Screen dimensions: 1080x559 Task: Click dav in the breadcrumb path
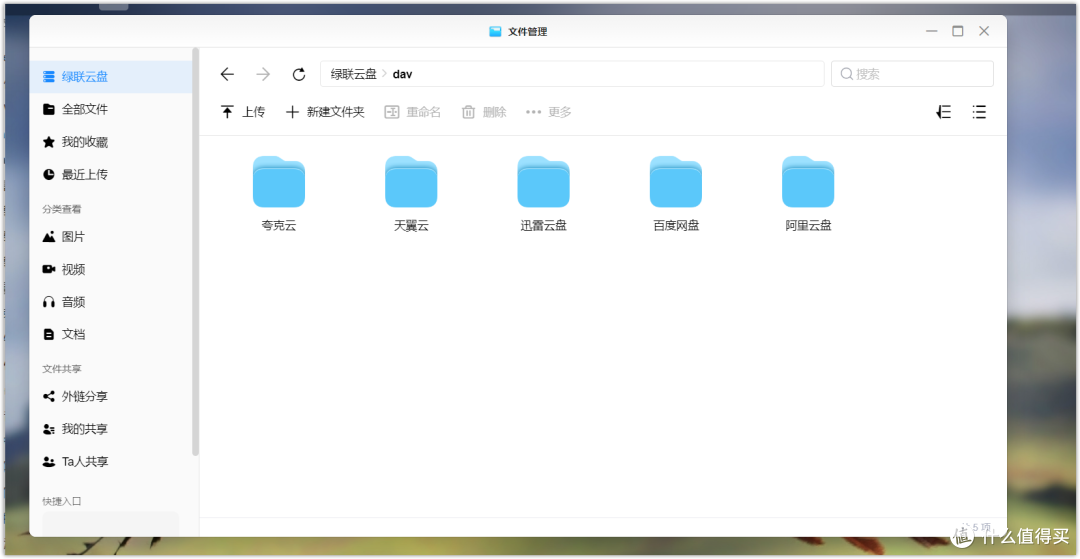tap(402, 74)
